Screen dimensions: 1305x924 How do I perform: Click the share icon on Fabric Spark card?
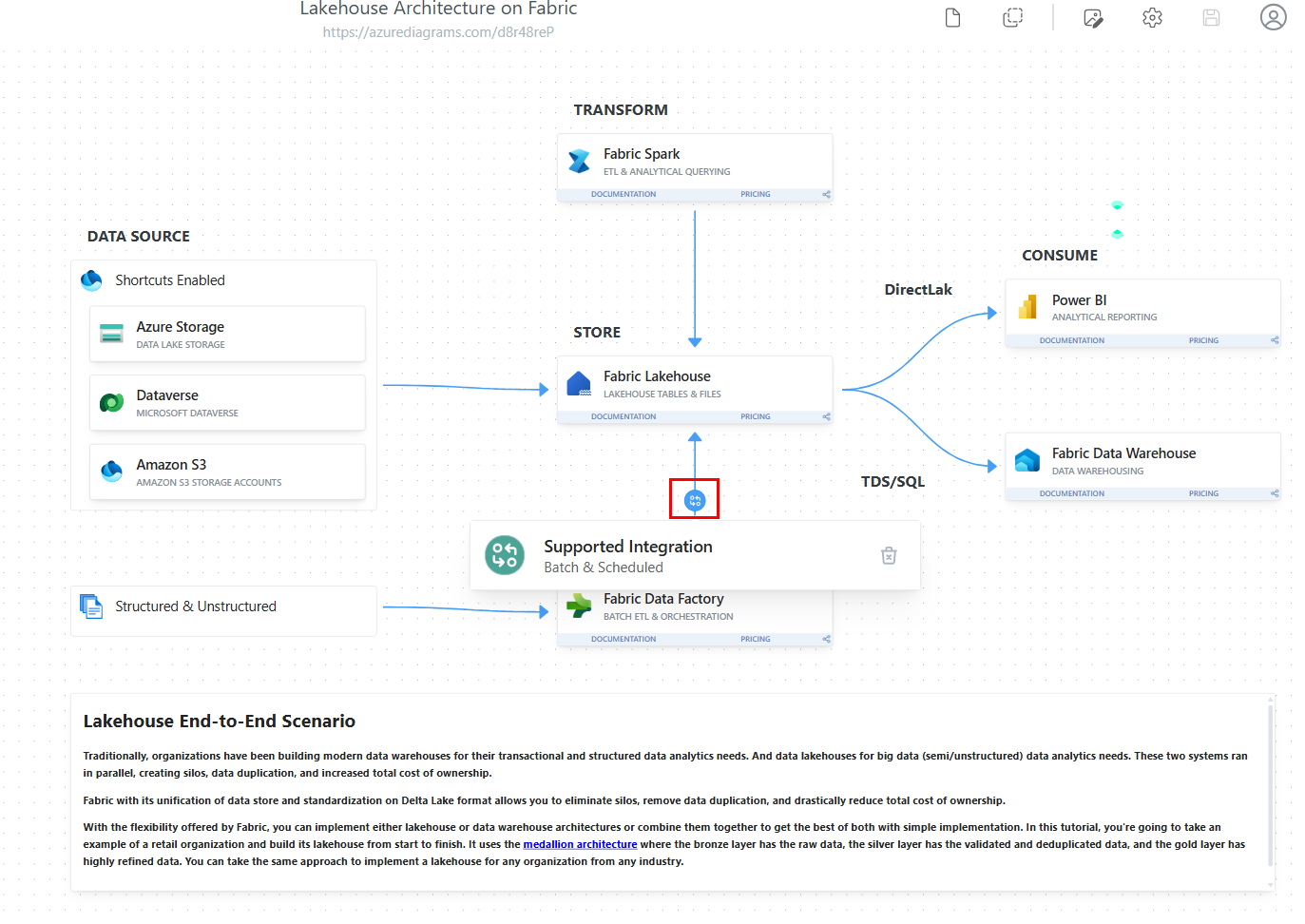tap(826, 194)
